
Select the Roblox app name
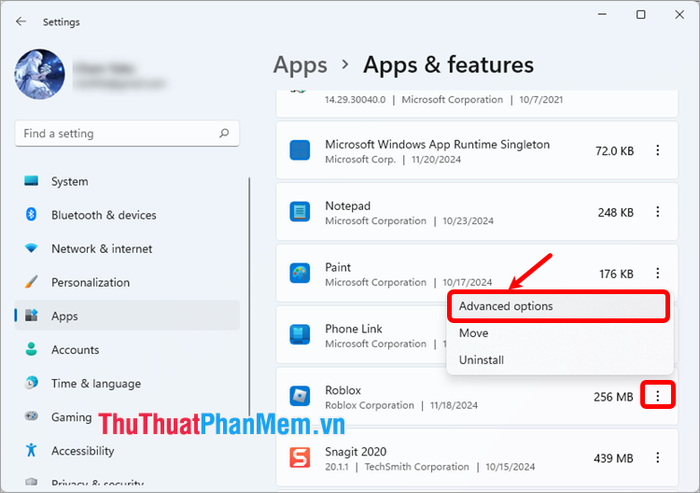click(x=343, y=390)
